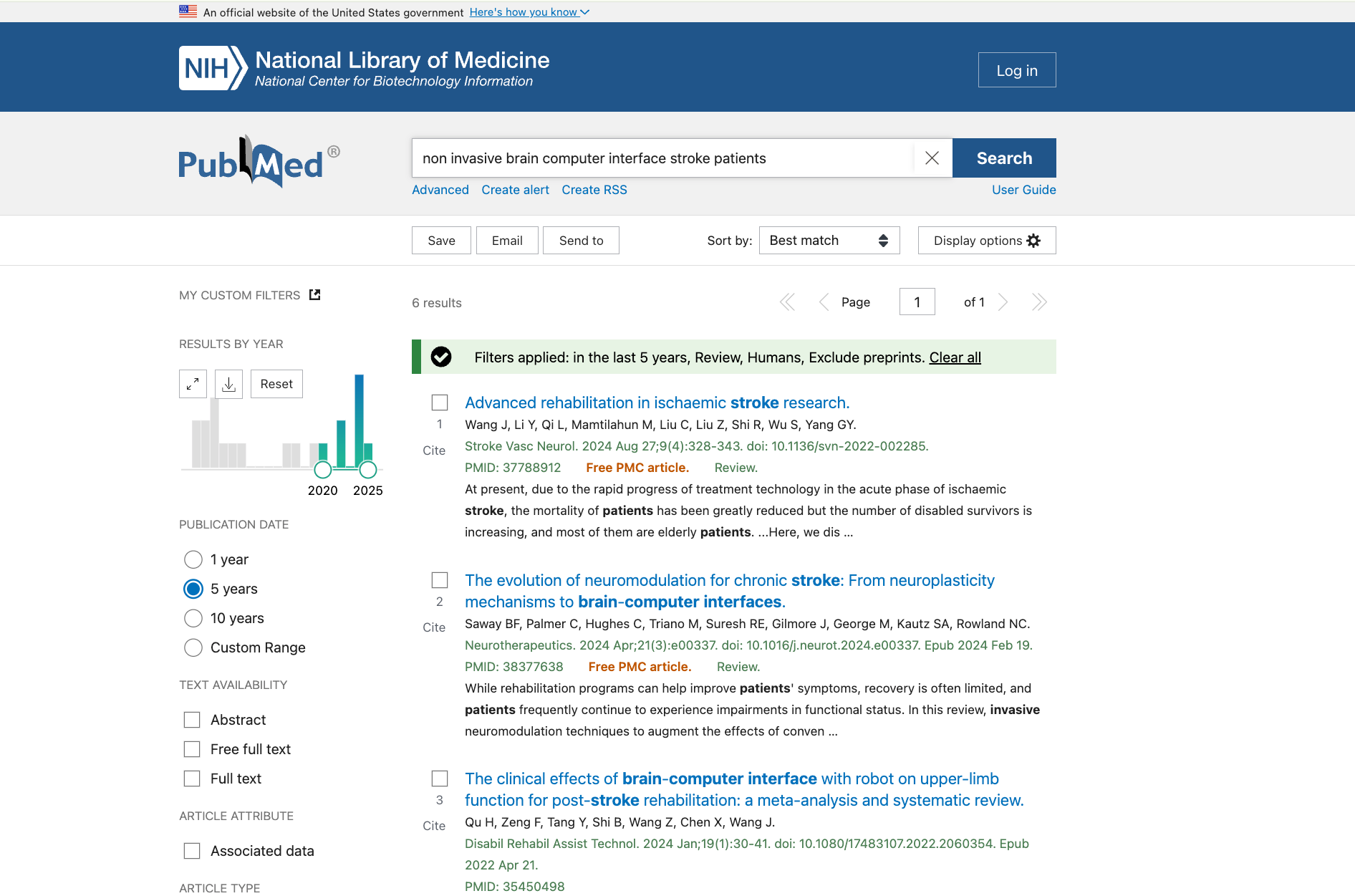Check the checkbox for result 1
This screenshot has width=1355, height=896.
439,402
